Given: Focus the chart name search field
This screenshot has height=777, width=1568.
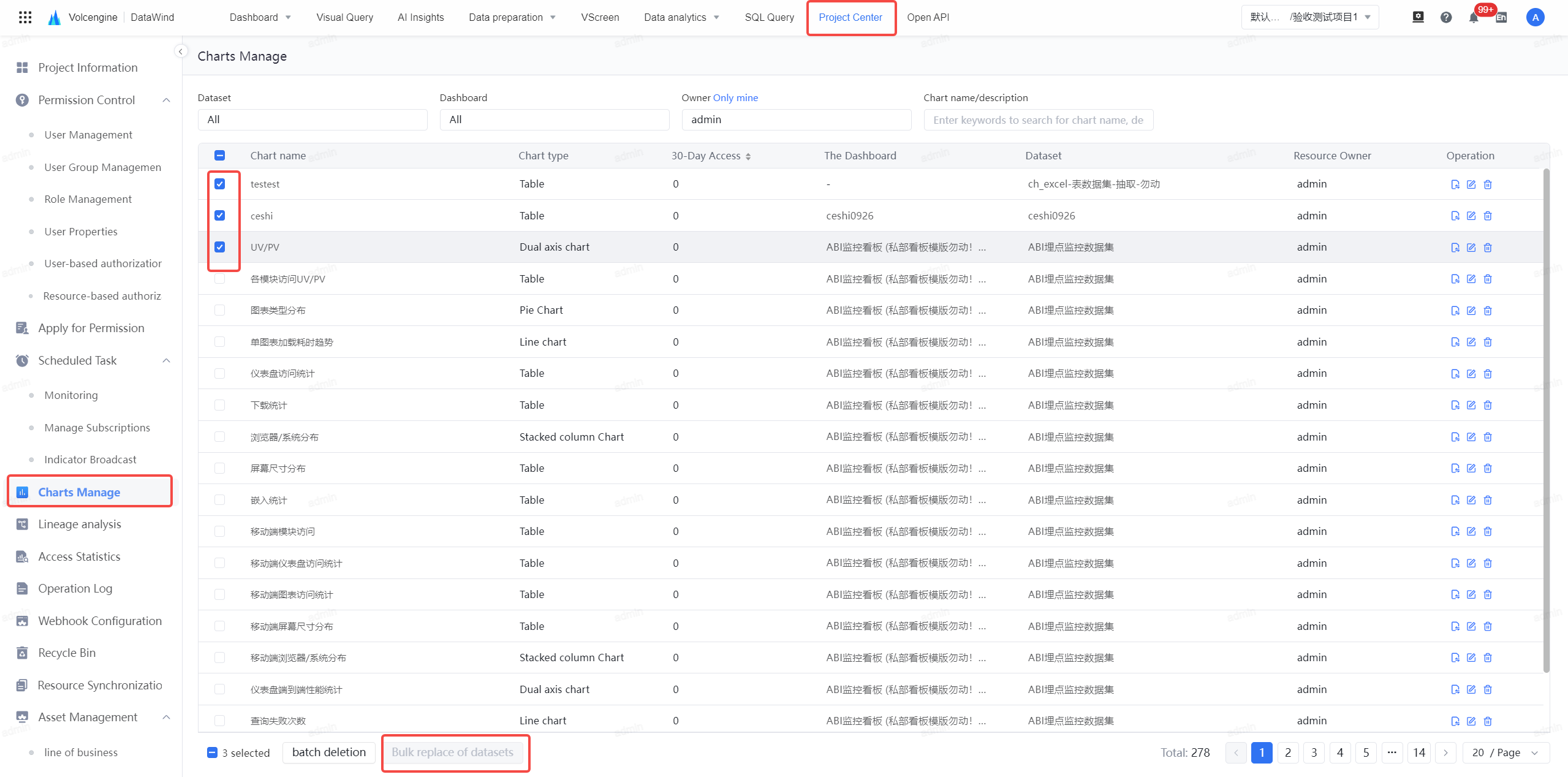Looking at the screenshot, I should click(x=1039, y=119).
